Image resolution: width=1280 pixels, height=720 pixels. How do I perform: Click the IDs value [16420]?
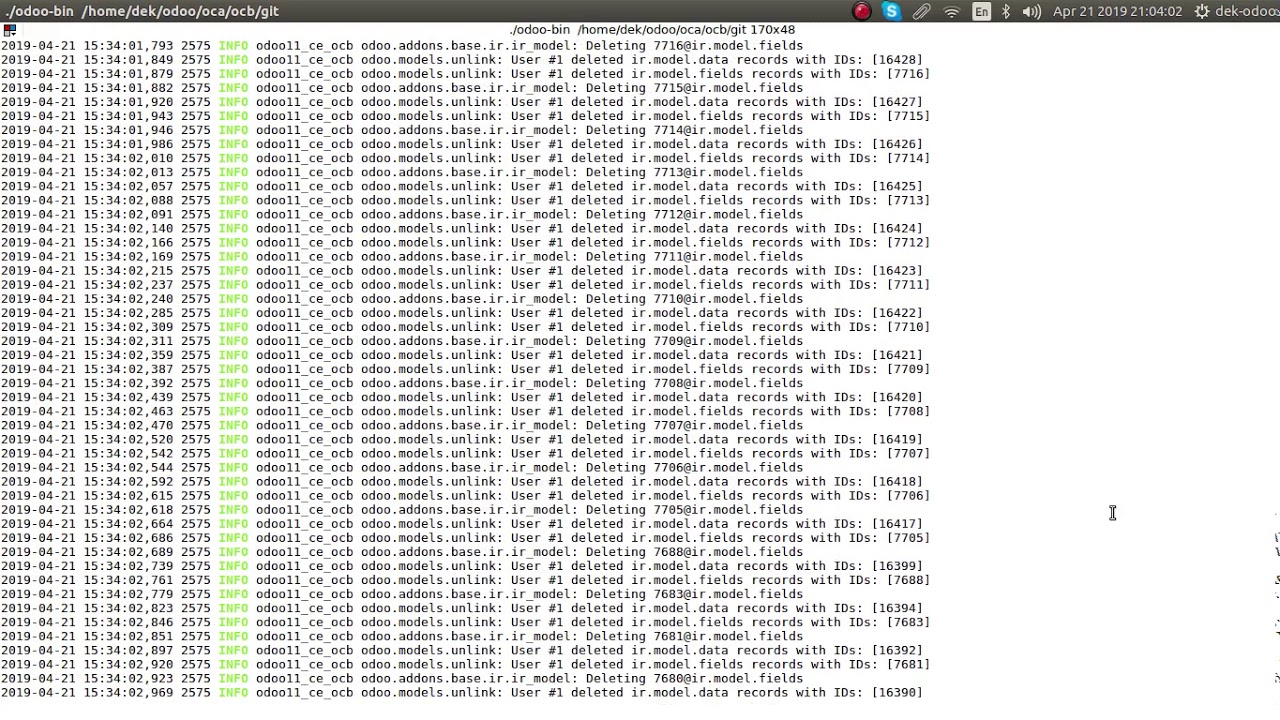pos(897,397)
